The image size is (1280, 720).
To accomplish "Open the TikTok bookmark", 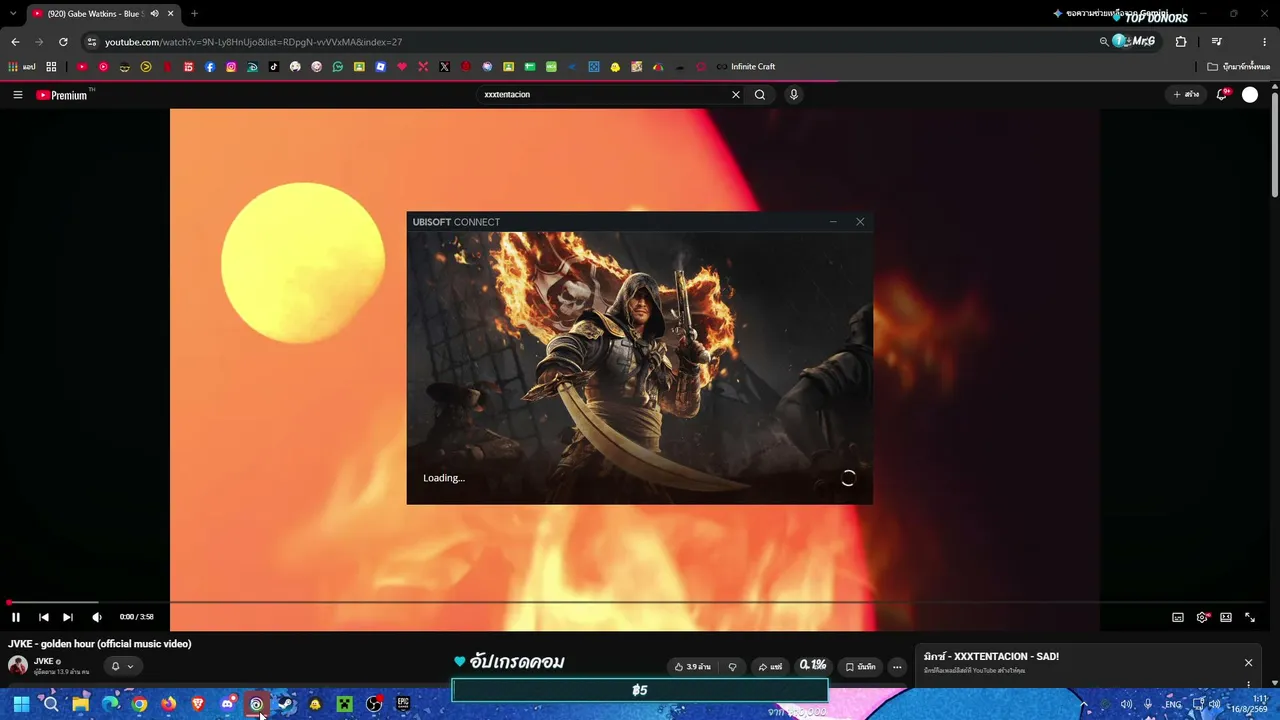I will [x=274, y=67].
